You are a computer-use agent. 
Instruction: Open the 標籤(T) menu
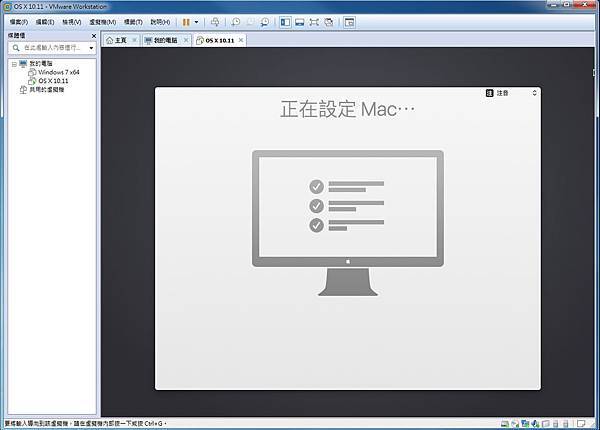(x=133, y=22)
